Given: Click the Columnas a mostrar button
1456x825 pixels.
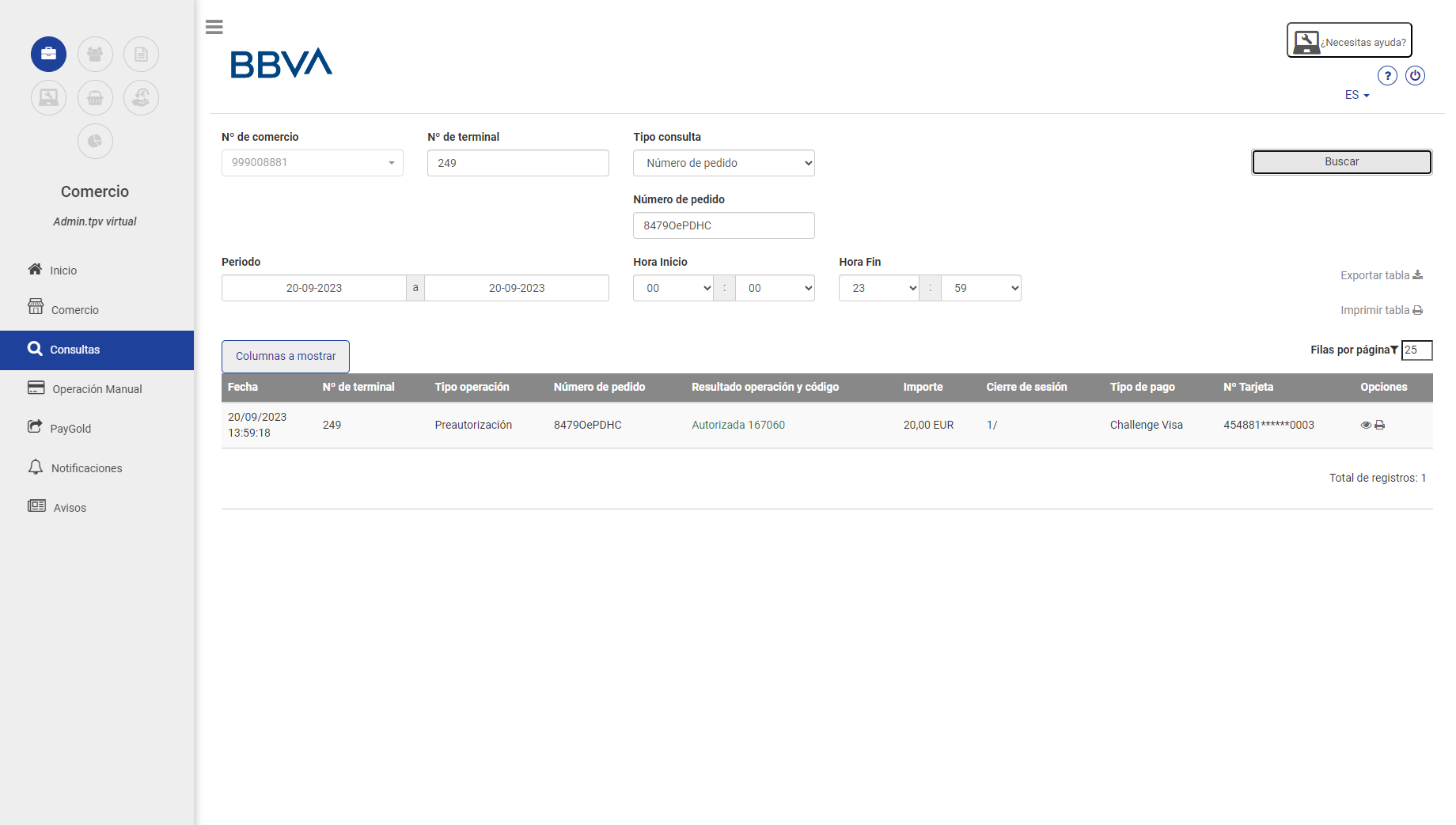Looking at the screenshot, I should pos(286,357).
